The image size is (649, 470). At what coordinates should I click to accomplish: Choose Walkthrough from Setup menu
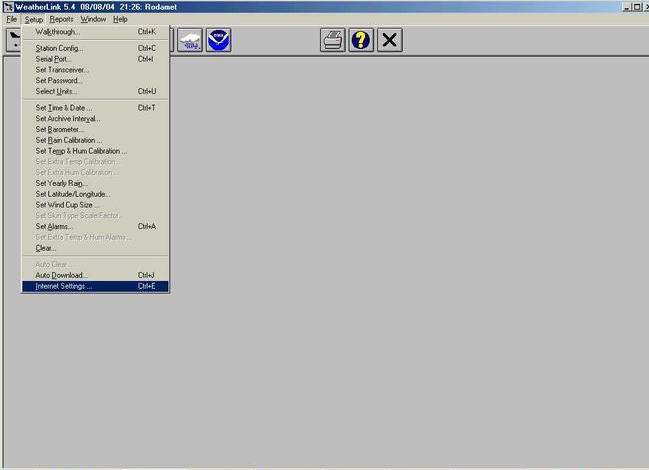pyautogui.click(x=95, y=32)
